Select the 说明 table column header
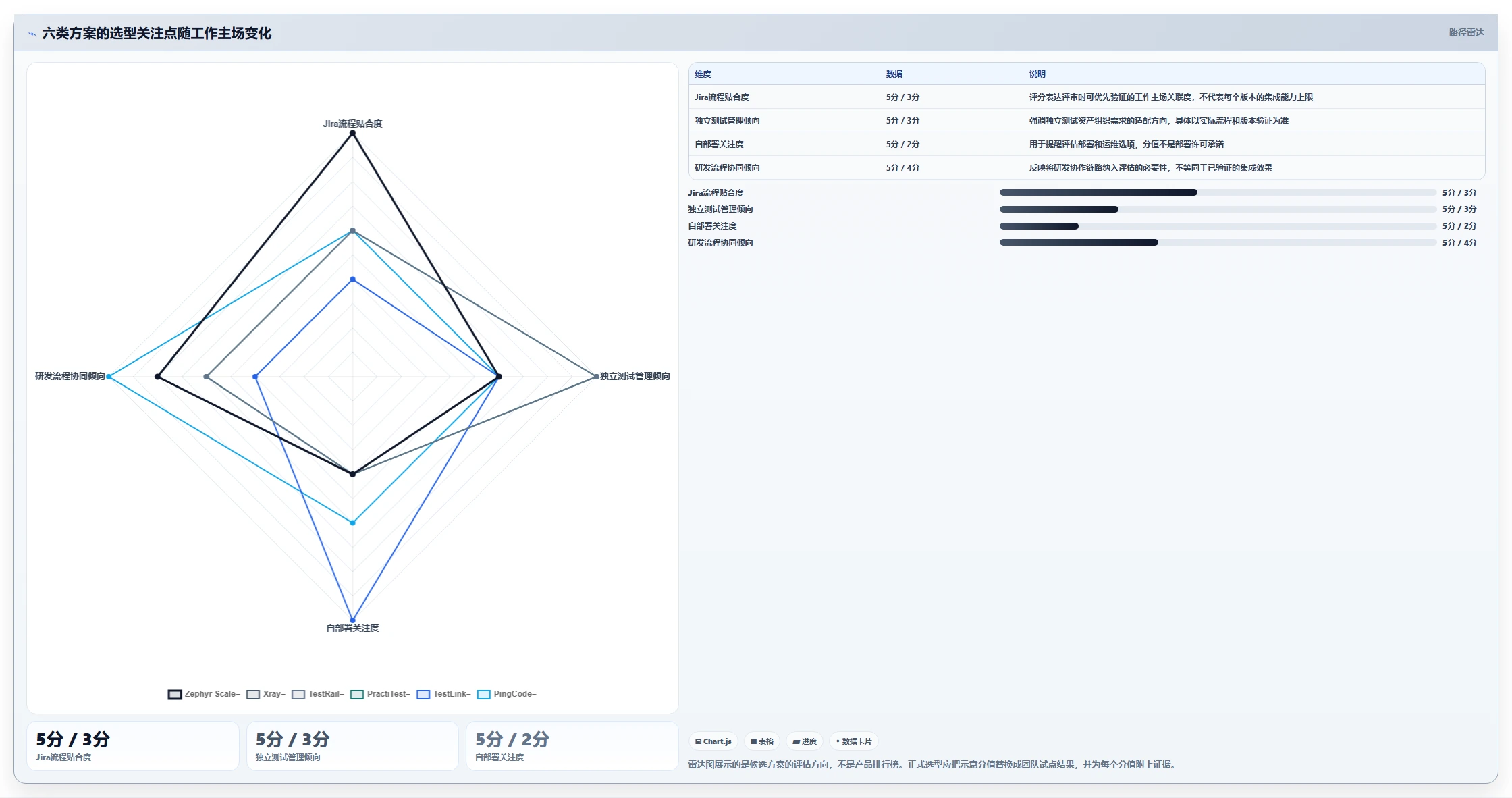 tap(1037, 74)
